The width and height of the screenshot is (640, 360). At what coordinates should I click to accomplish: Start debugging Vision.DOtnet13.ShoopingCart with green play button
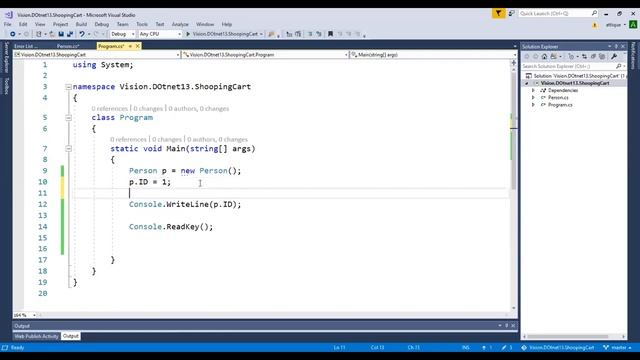pos(188,34)
